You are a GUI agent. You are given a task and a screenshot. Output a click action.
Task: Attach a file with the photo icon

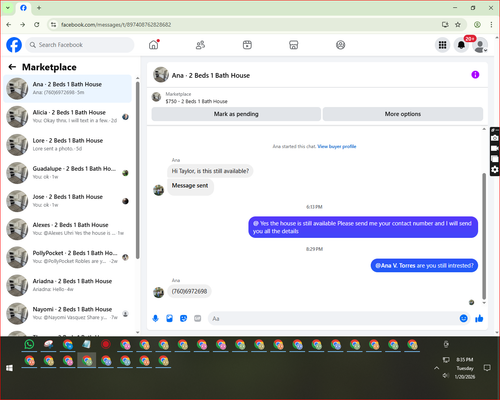point(169,318)
